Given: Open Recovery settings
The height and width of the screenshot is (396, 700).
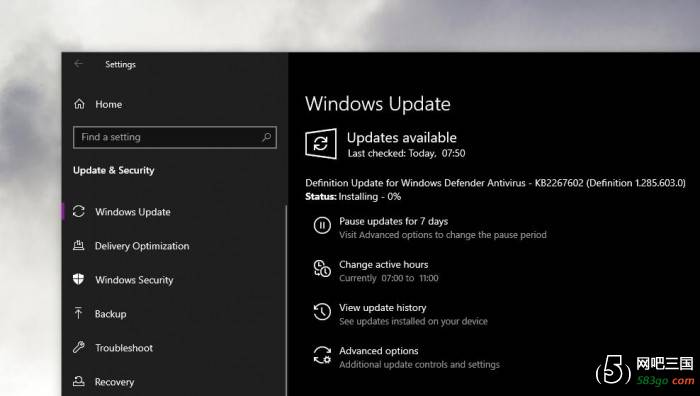Looking at the screenshot, I should (114, 382).
